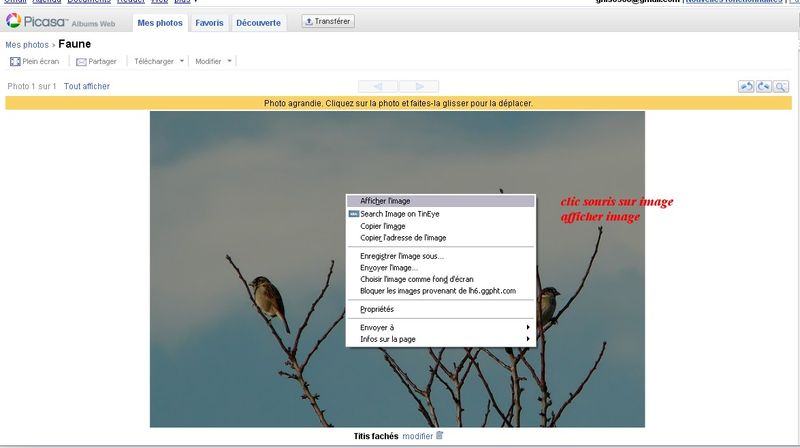Viewport: 800px width, 448px height.
Task: Expand the Télécharger dropdown arrow
Action: 182,61
